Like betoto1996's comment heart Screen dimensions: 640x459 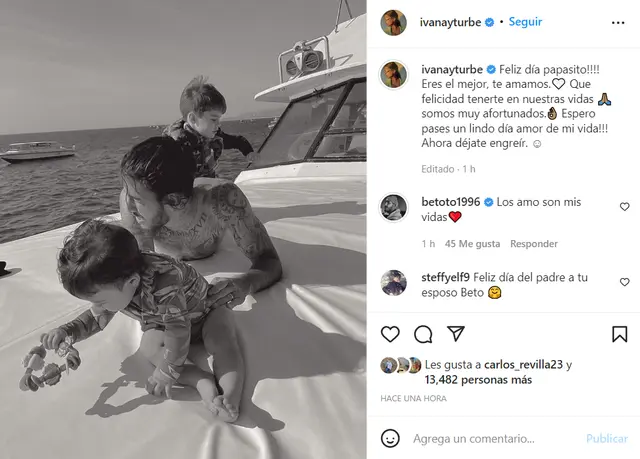coord(624,207)
